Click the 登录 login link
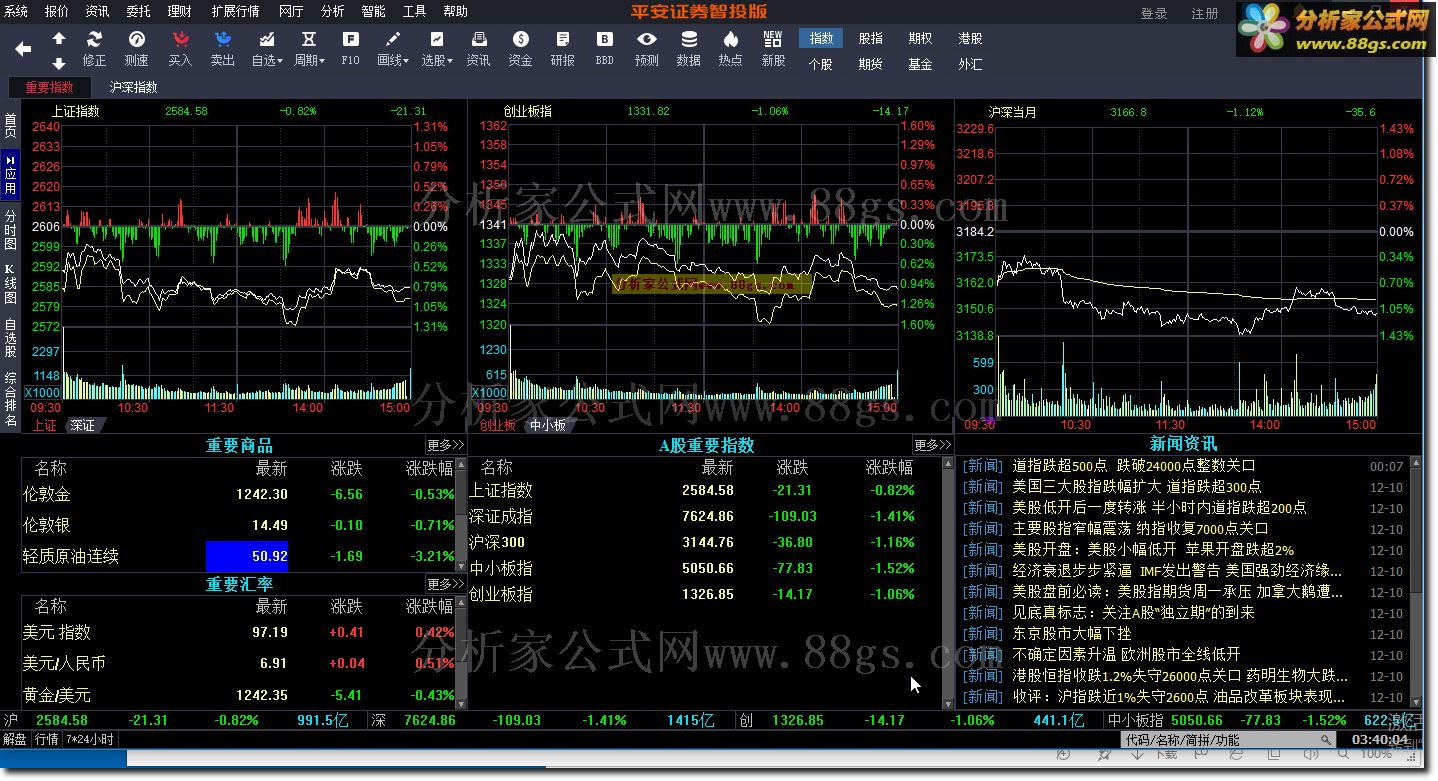This screenshot has width=1438, height=781. [1154, 13]
